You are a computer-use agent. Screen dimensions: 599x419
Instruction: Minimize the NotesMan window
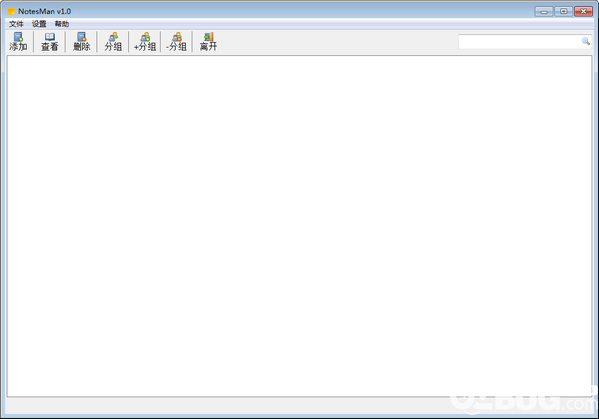[x=544, y=11]
